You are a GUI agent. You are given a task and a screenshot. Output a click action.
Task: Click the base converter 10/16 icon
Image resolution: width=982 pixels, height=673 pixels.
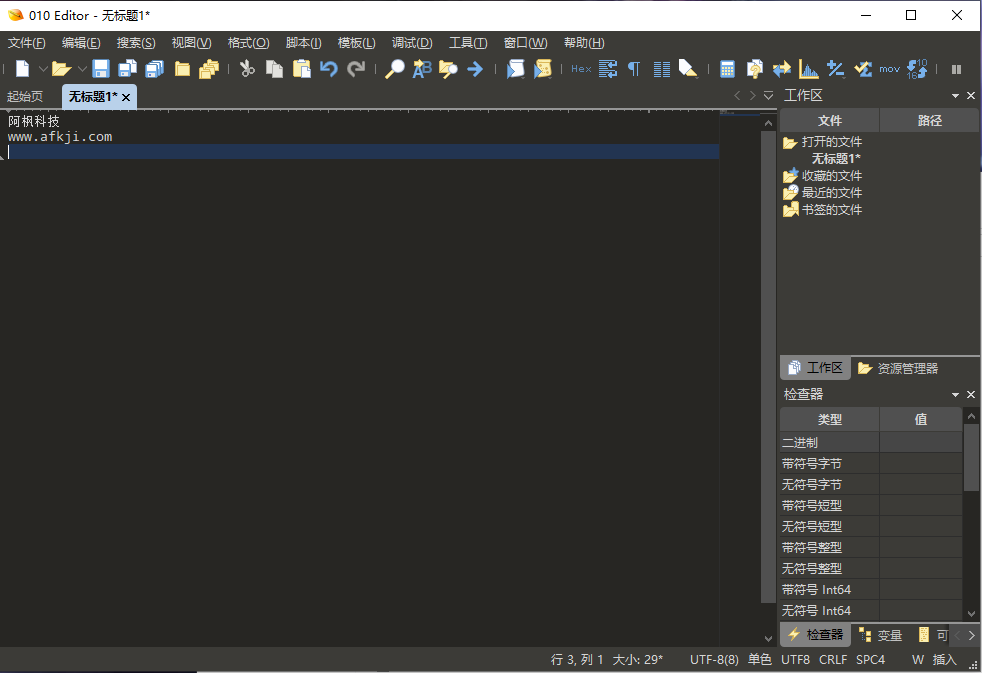(x=917, y=69)
